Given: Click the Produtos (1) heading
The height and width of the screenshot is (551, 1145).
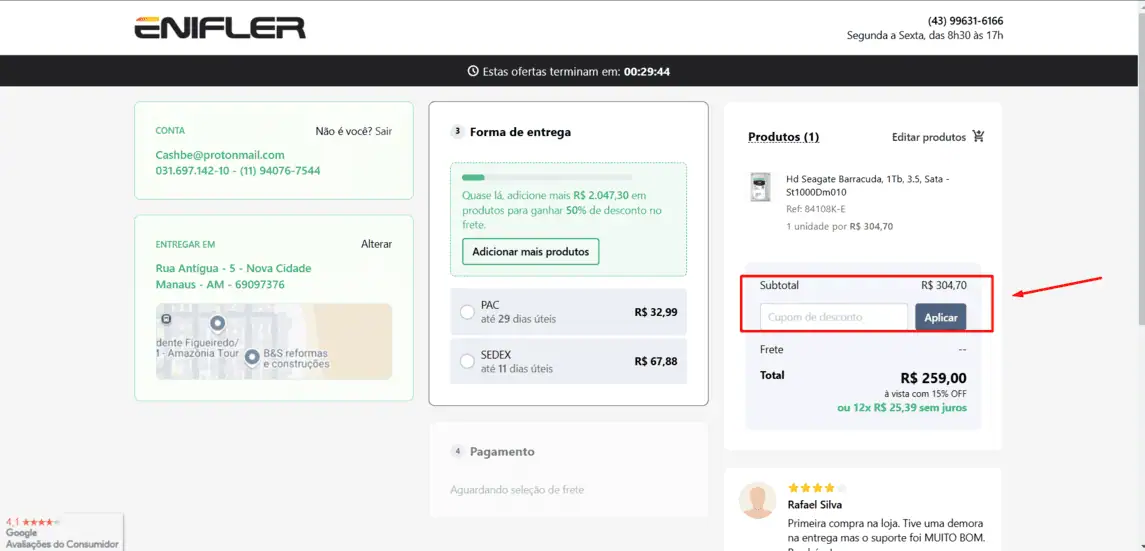Looking at the screenshot, I should tap(784, 137).
